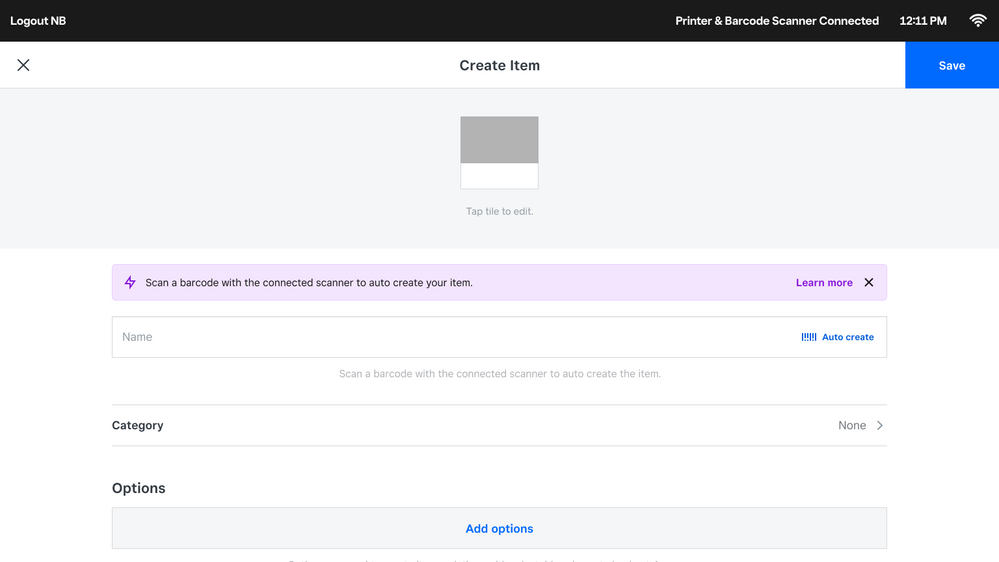Click Printer & Barcode Scanner Connected status
The height and width of the screenshot is (562, 999).
(x=777, y=20)
